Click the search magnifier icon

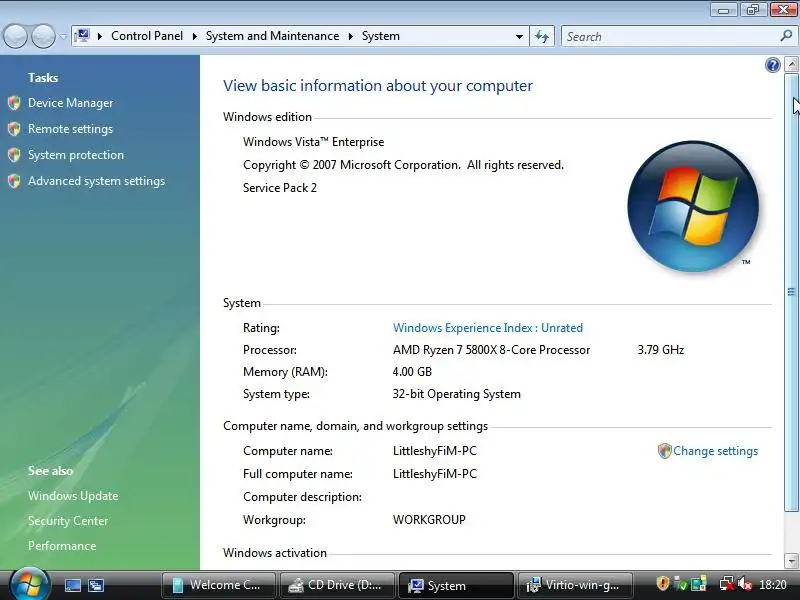pyautogui.click(x=786, y=36)
